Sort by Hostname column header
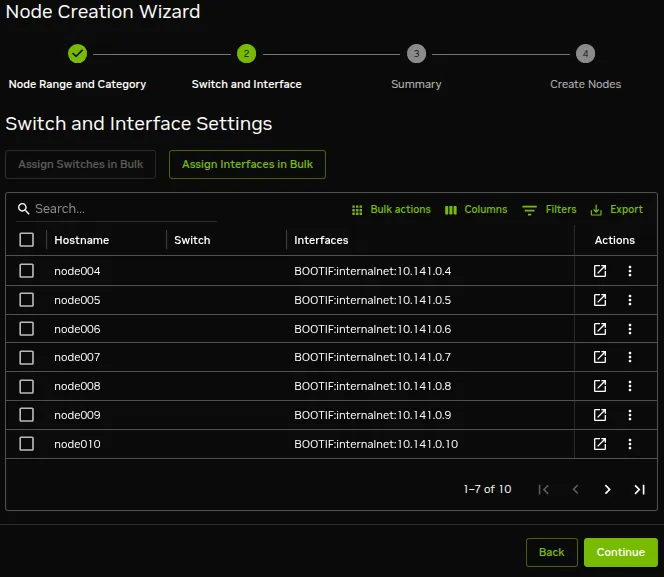 pyautogui.click(x=82, y=240)
